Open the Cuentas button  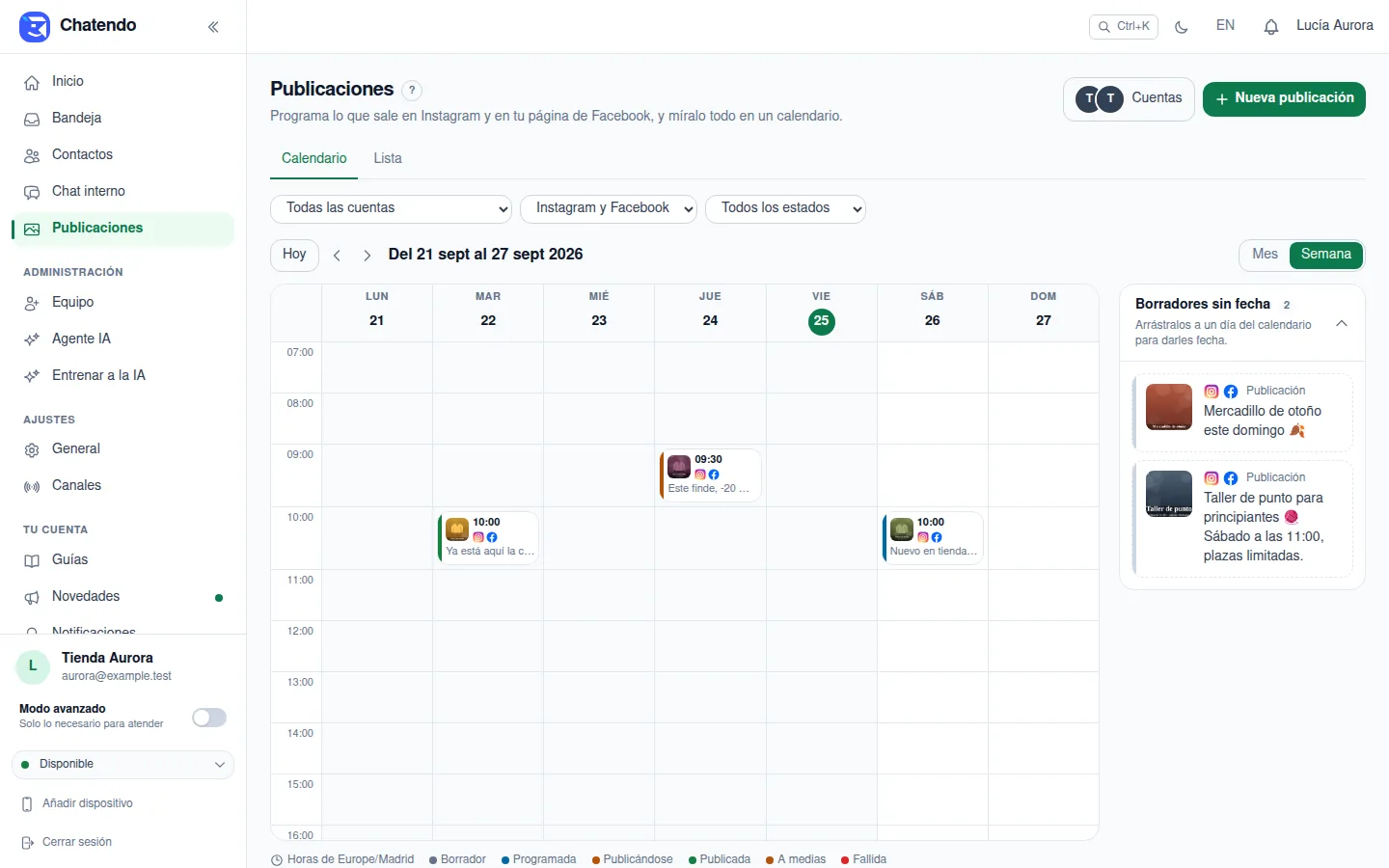[x=1129, y=98]
